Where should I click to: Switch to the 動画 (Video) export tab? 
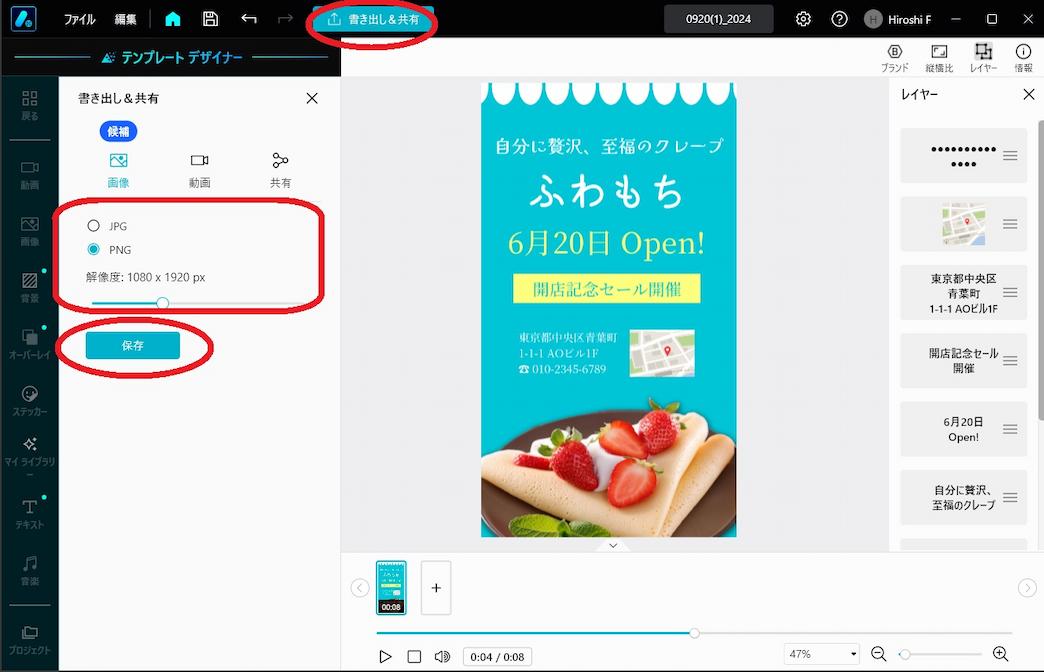[199, 168]
